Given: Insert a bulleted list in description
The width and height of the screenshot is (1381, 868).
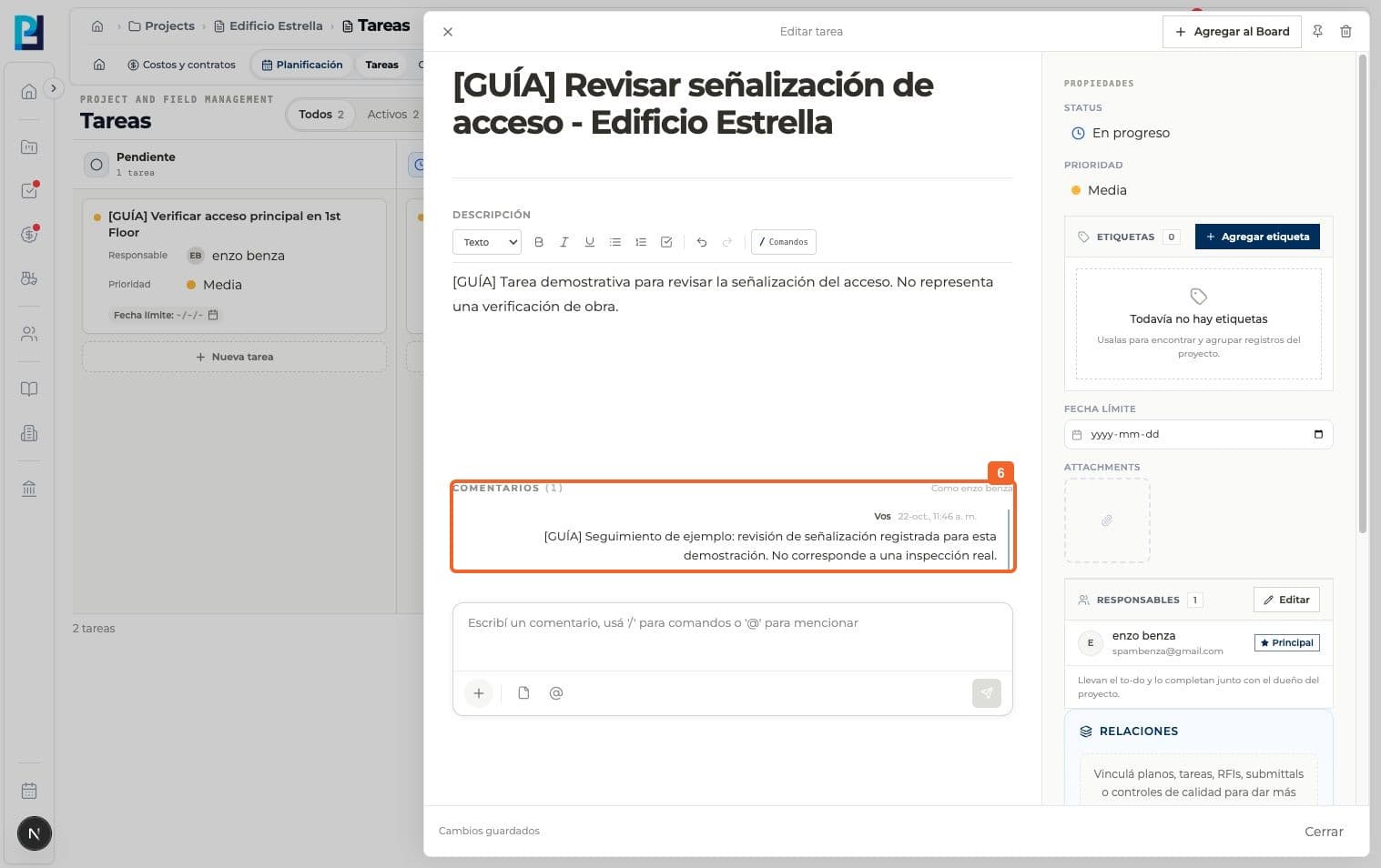Looking at the screenshot, I should [615, 242].
